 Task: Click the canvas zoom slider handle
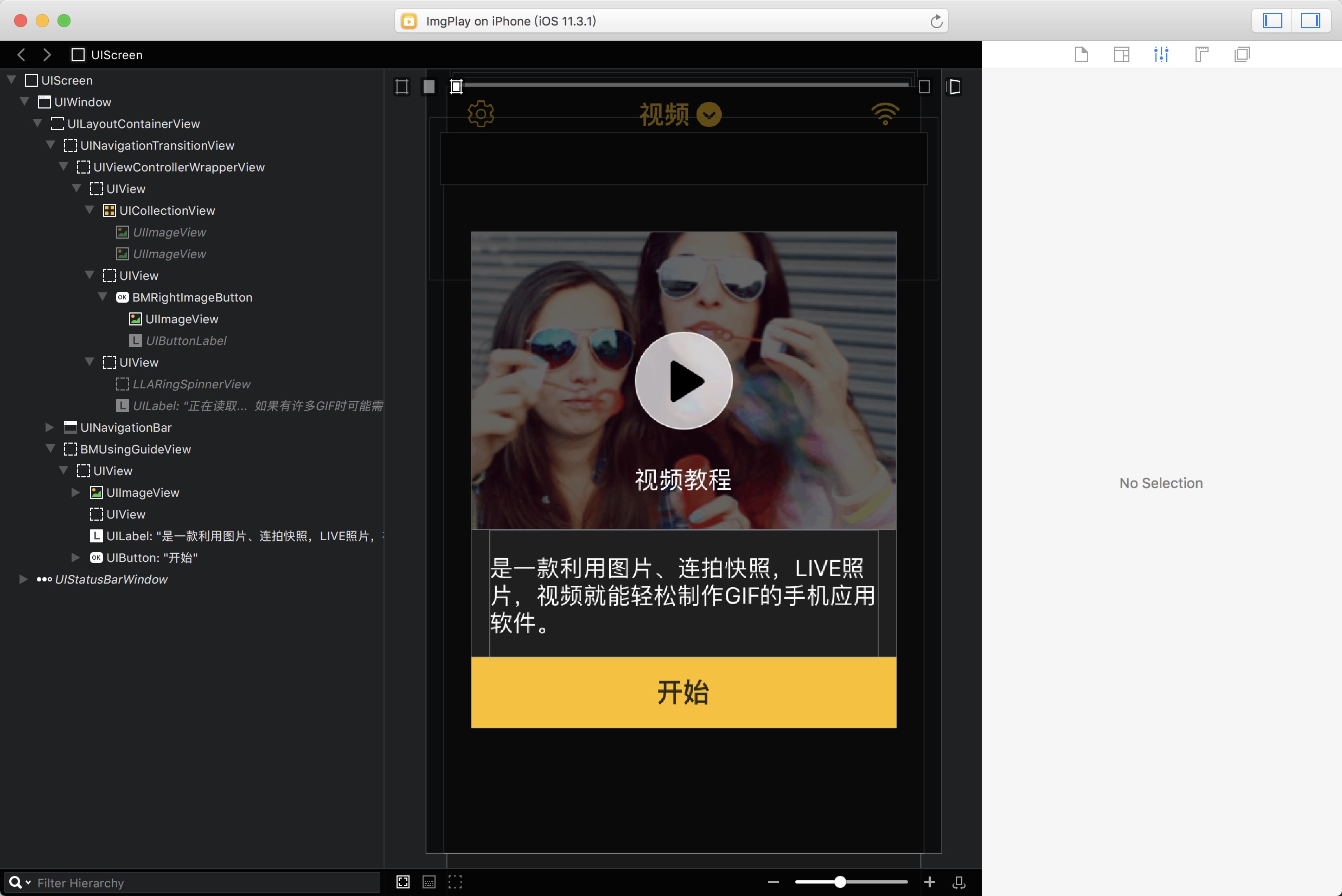pos(840,882)
